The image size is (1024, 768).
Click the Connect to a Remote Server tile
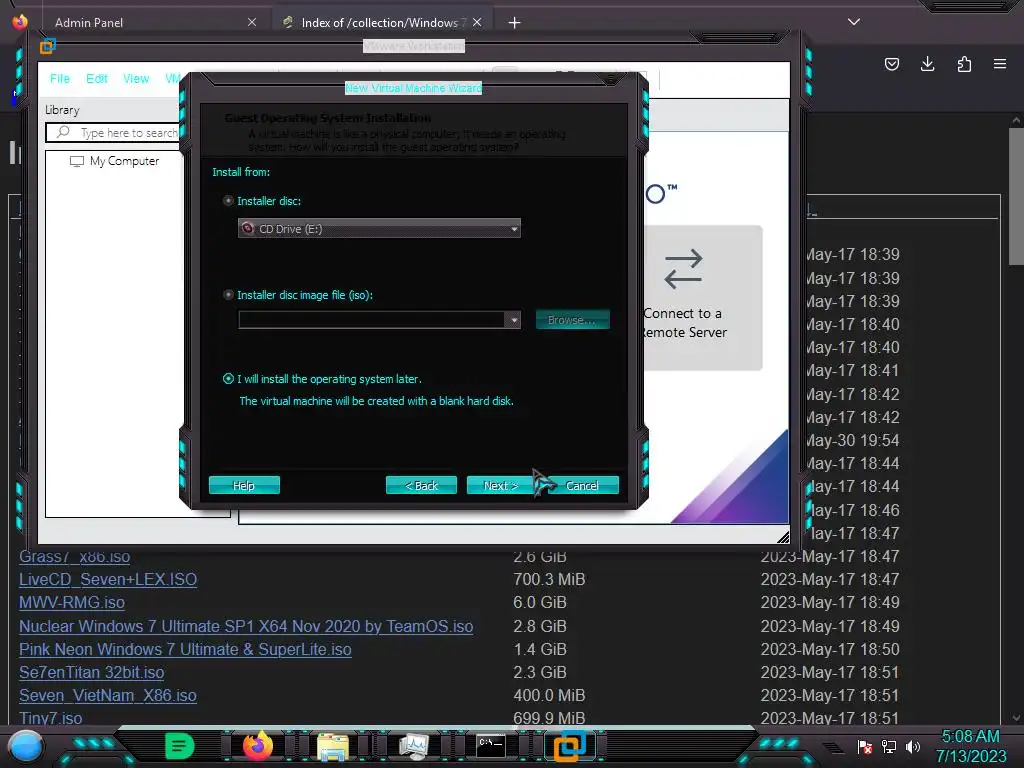click(x=703, y=298)
